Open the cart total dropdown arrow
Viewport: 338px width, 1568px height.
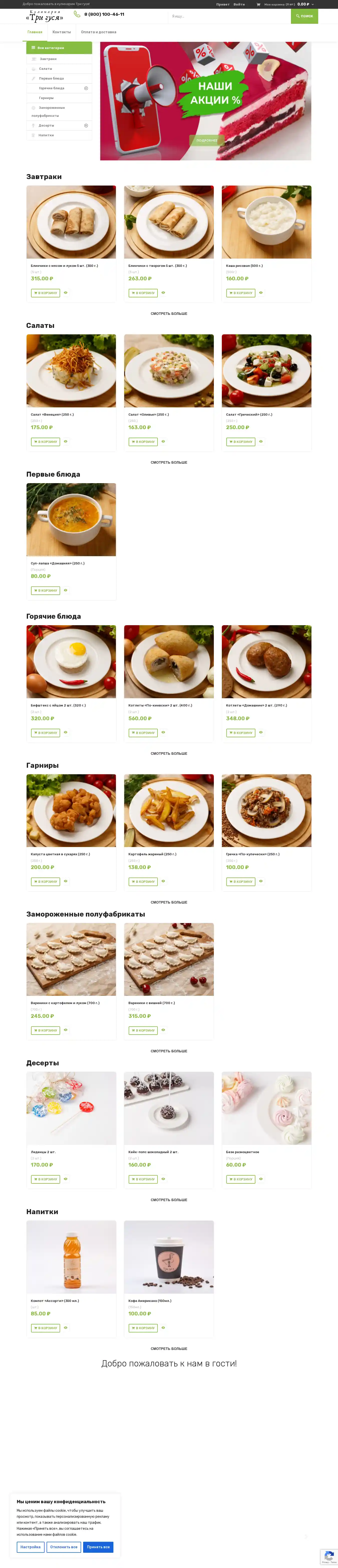tap(313, 4)
